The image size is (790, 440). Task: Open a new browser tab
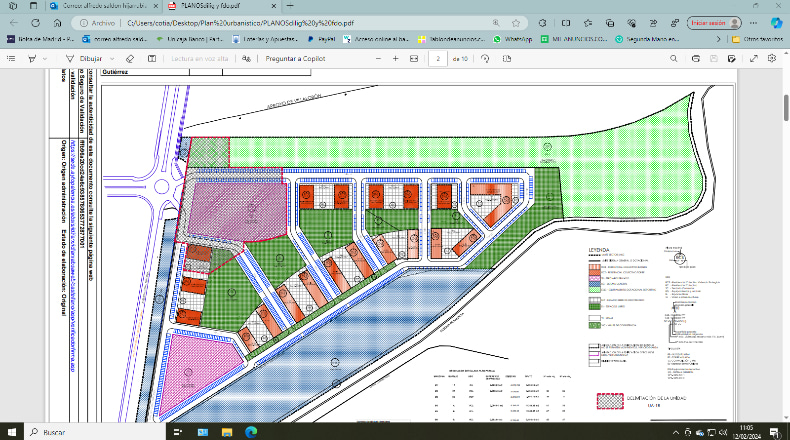(290, 6)
